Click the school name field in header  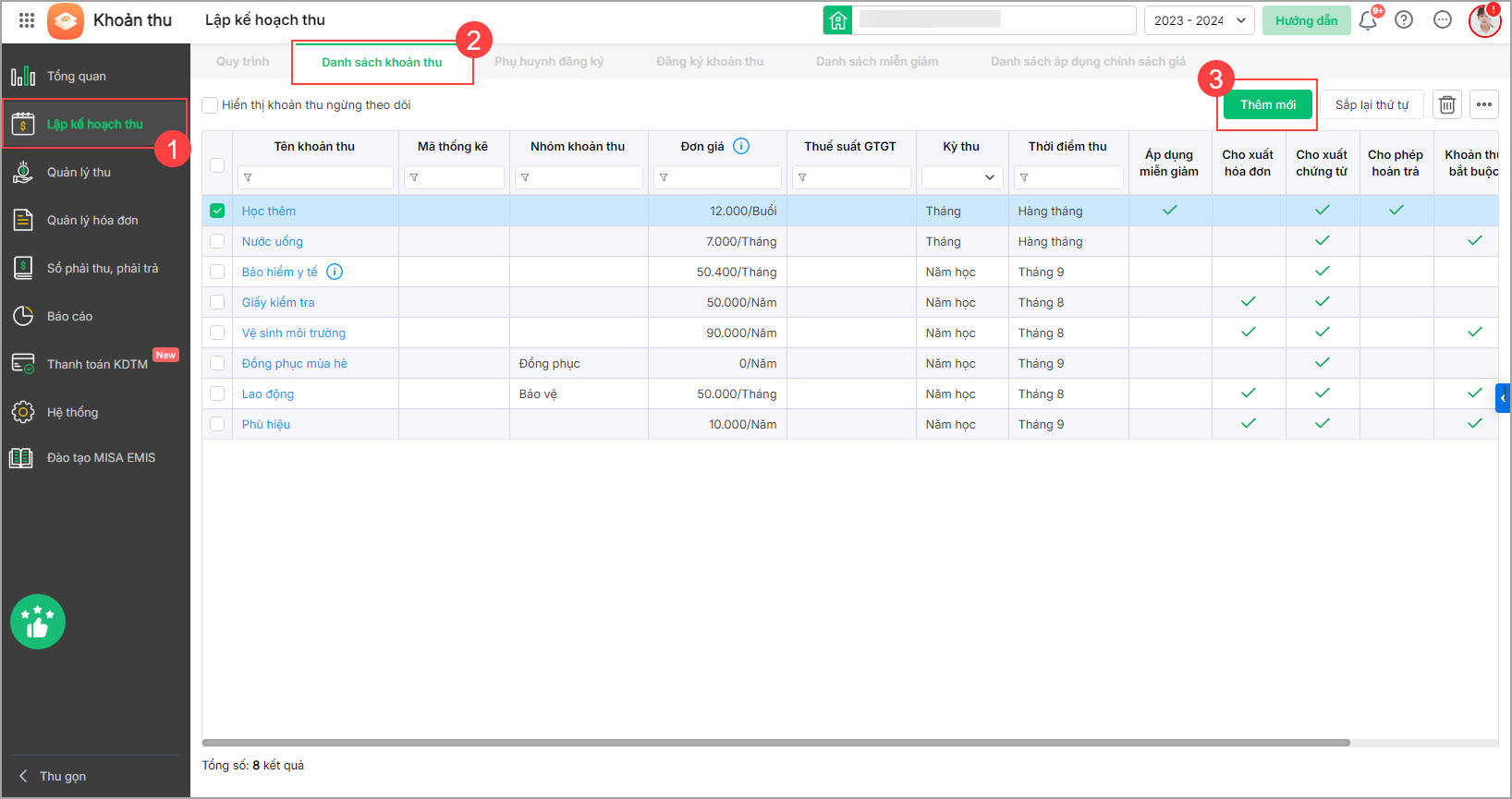(x=994, y=20)
